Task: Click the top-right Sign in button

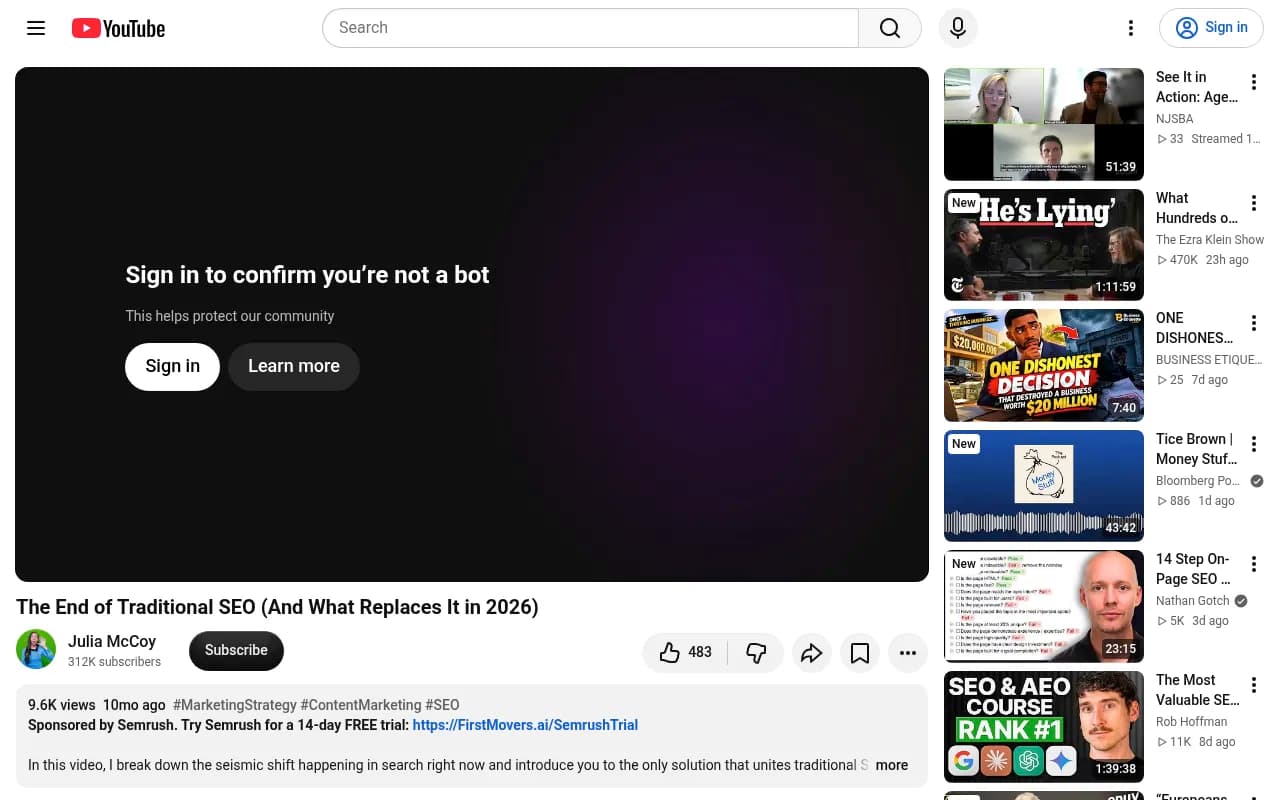Action: tap(1211, 28)
